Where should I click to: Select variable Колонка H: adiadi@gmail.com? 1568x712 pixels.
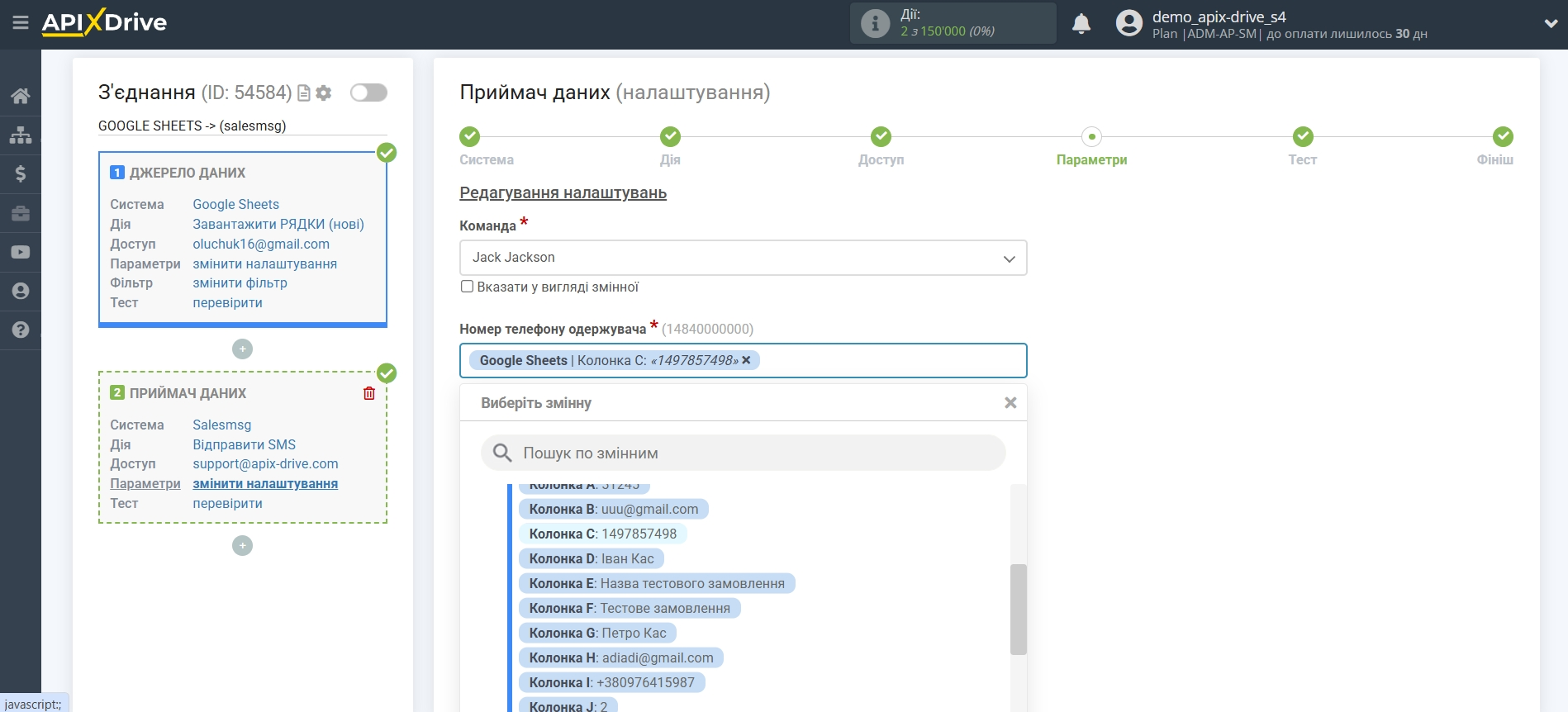621,657
